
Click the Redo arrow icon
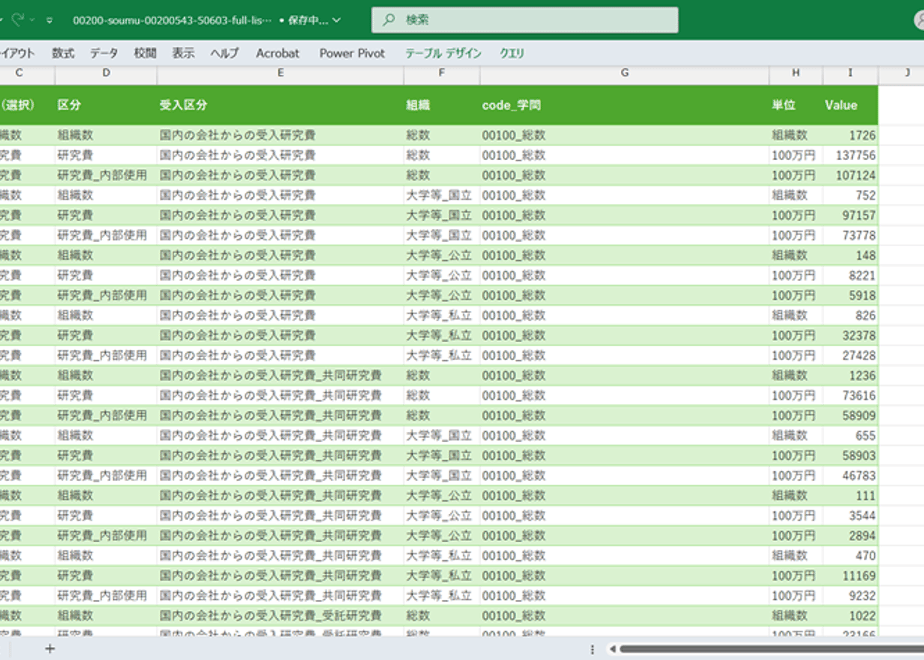(18, 20)
